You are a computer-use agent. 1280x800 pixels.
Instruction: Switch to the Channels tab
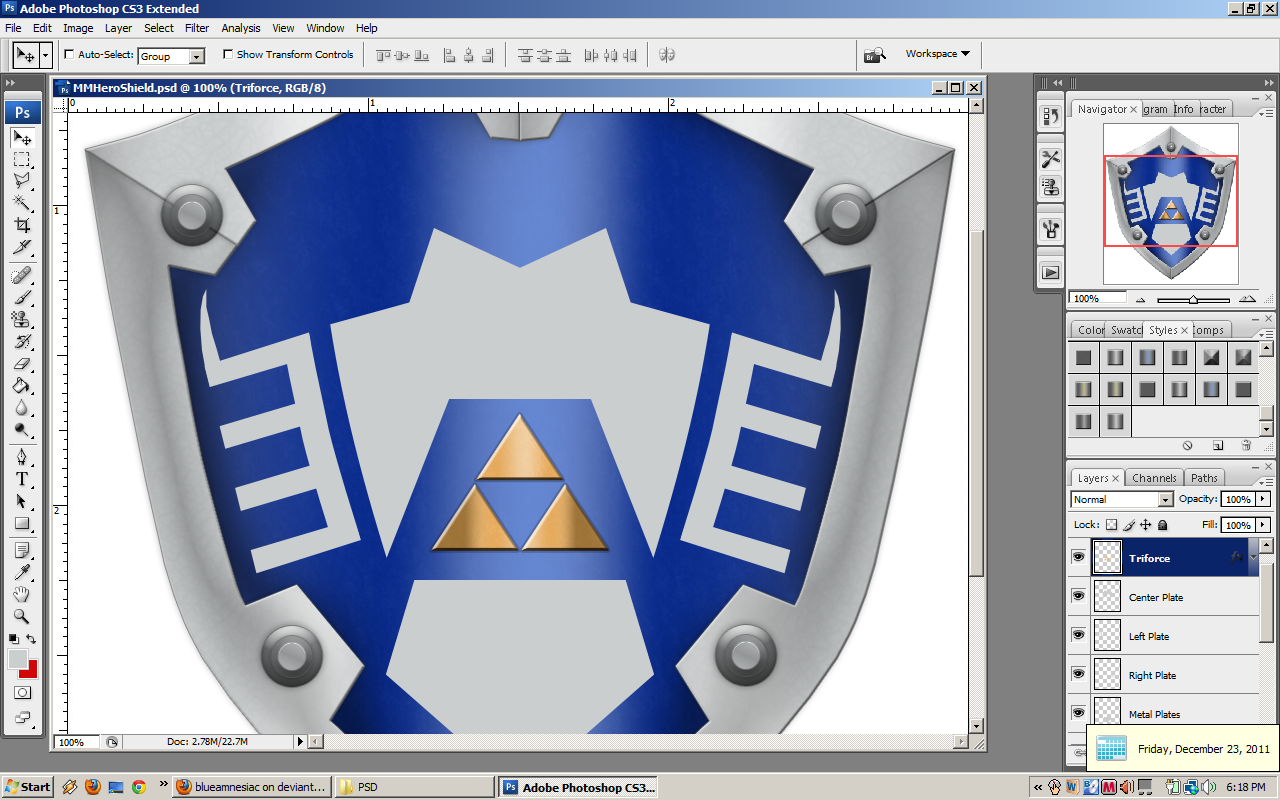coord(1154,478)
